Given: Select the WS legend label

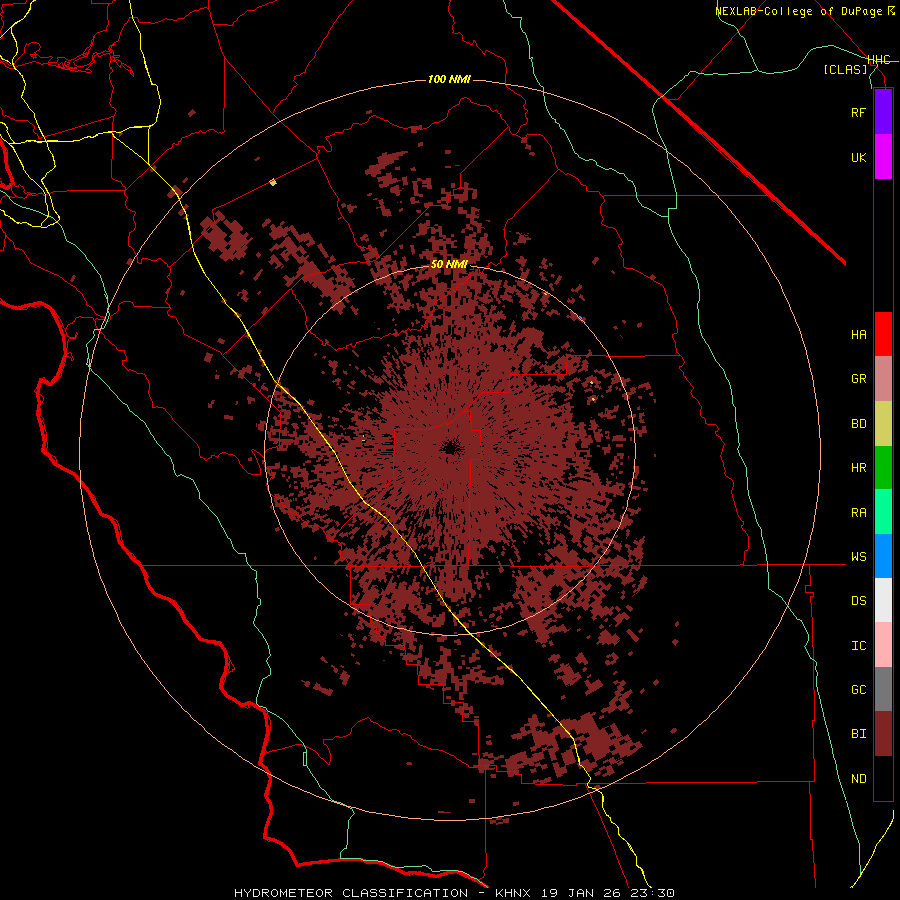Looking at the screenshot, I should coord(858,557).
